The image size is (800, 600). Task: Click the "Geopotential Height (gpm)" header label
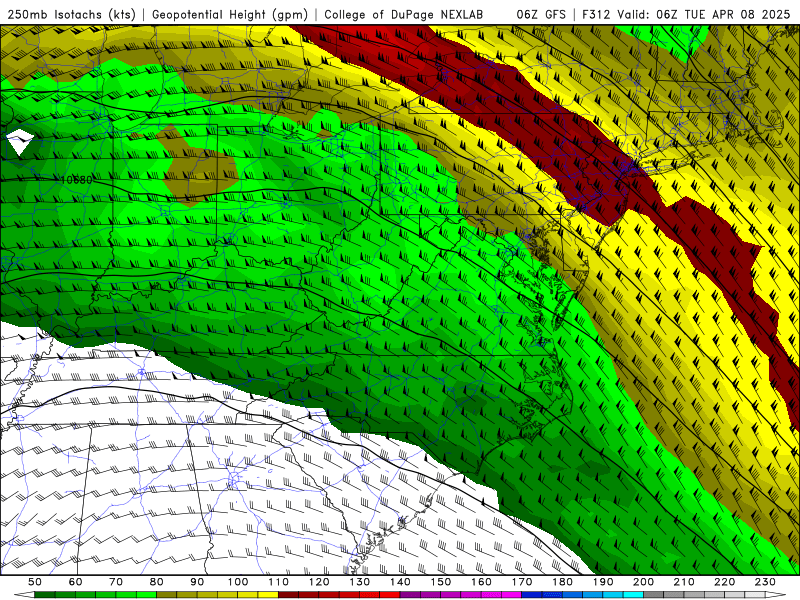click(230, 14)
